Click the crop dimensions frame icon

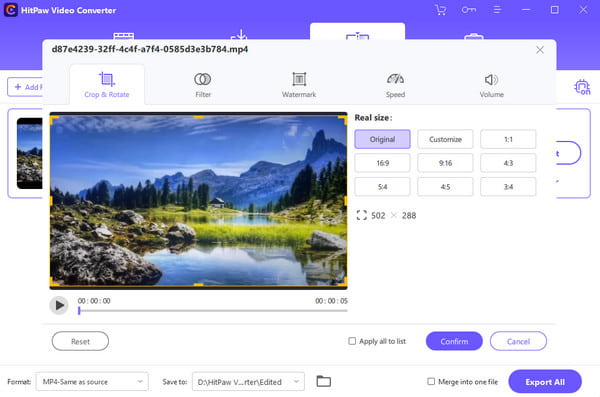(361, 215)
